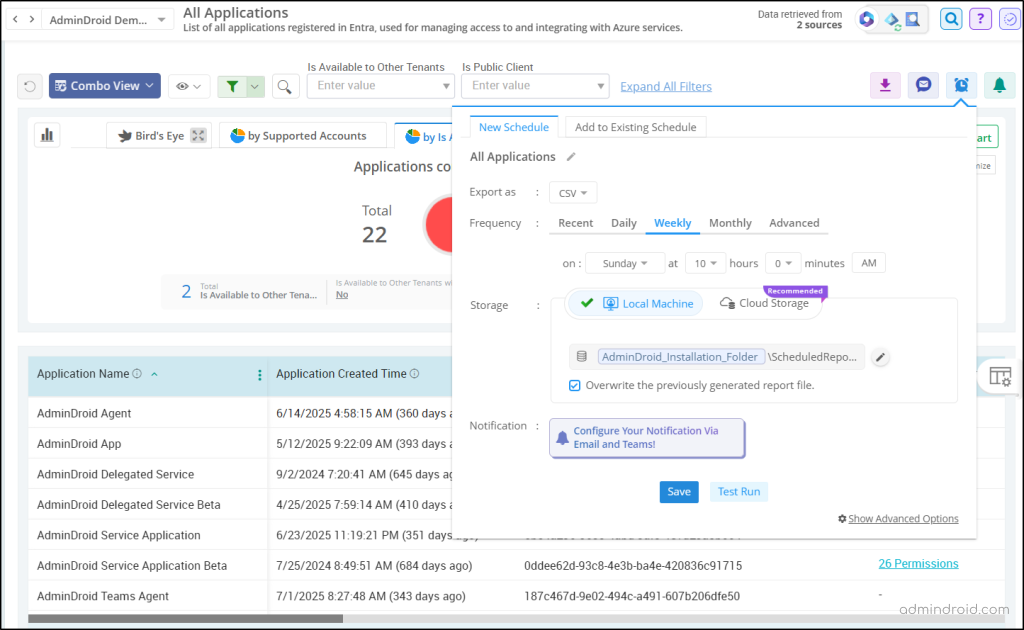The width and height of the screenshot is (1024, 630).
Task: Click the horizontal scrollbar at the bottom
Action: [185, 618]
